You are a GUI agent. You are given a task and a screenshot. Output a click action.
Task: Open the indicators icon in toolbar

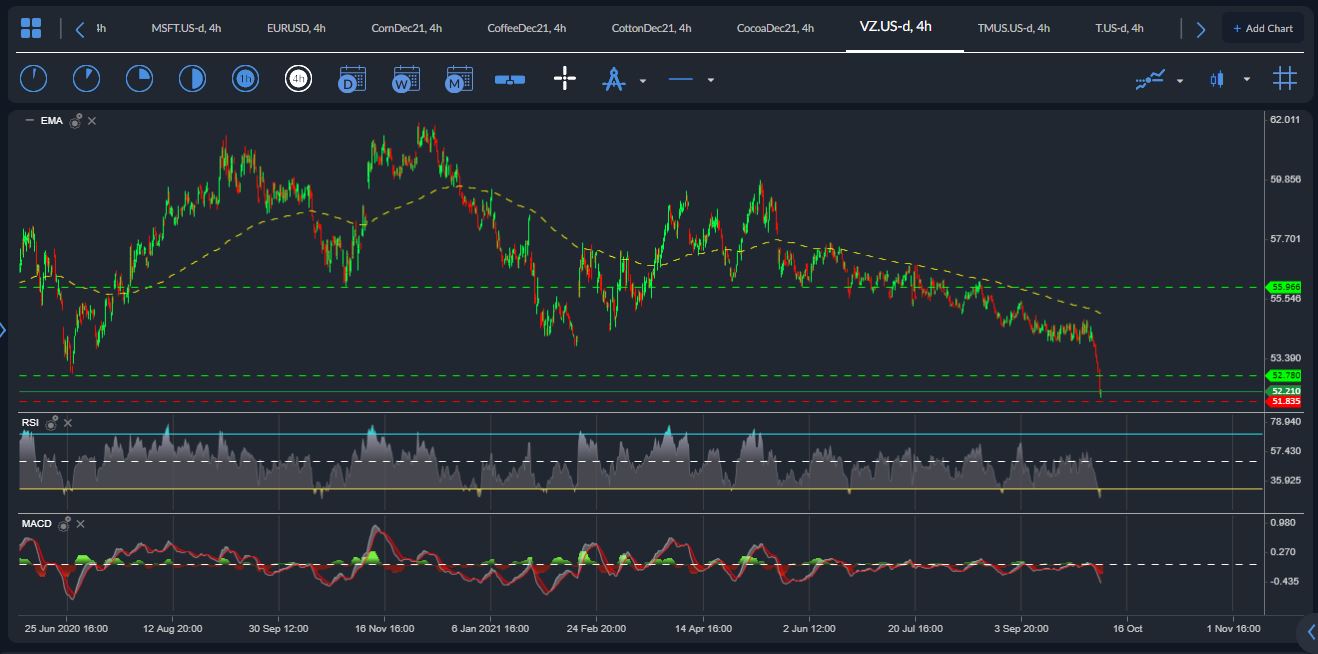pyautogui.click(x=1150, y=79)
